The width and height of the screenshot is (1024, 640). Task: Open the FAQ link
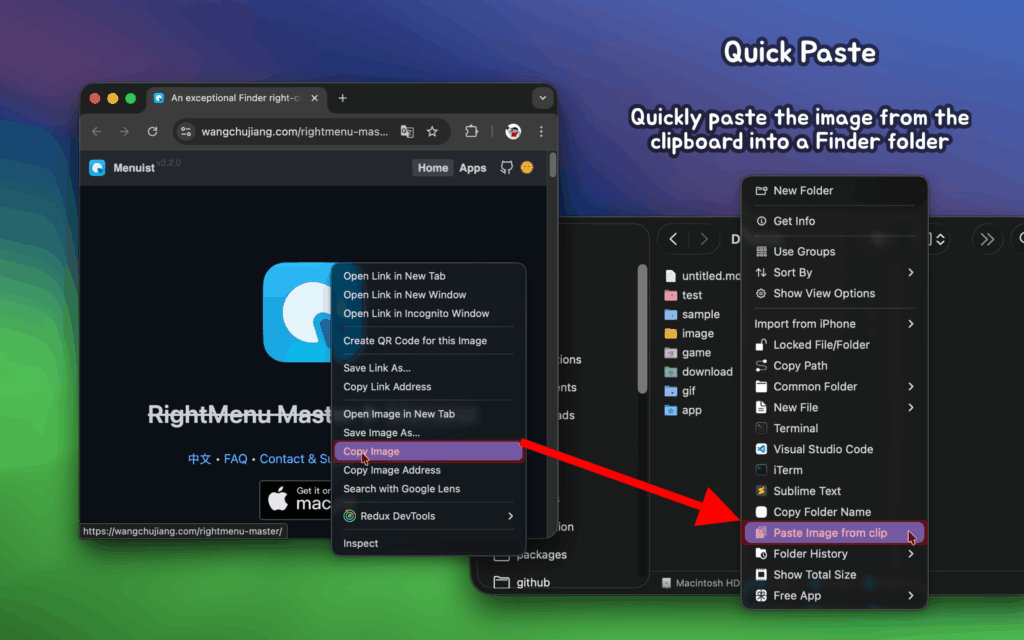point(236,459)
